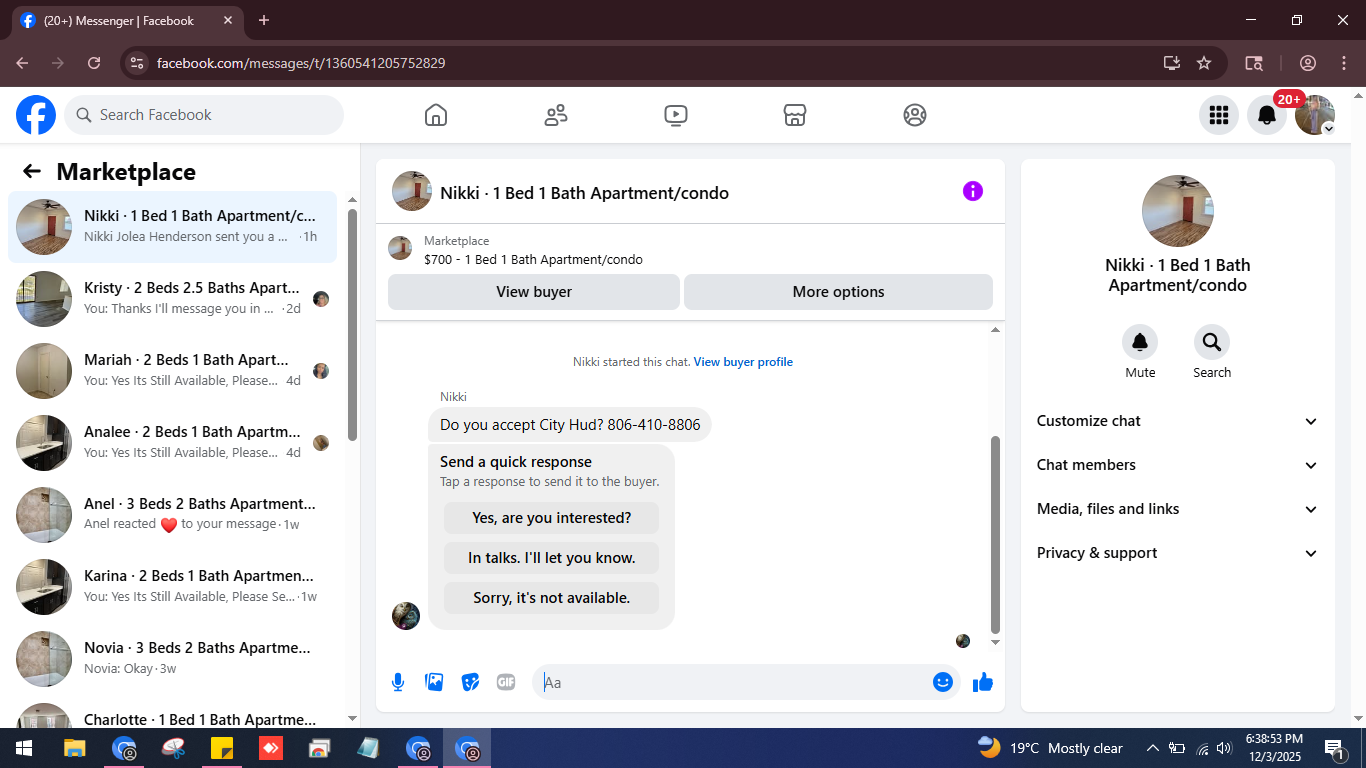1366x768 pixels.
Task: Expand Chat members section
Action: tap(1178, 465)
